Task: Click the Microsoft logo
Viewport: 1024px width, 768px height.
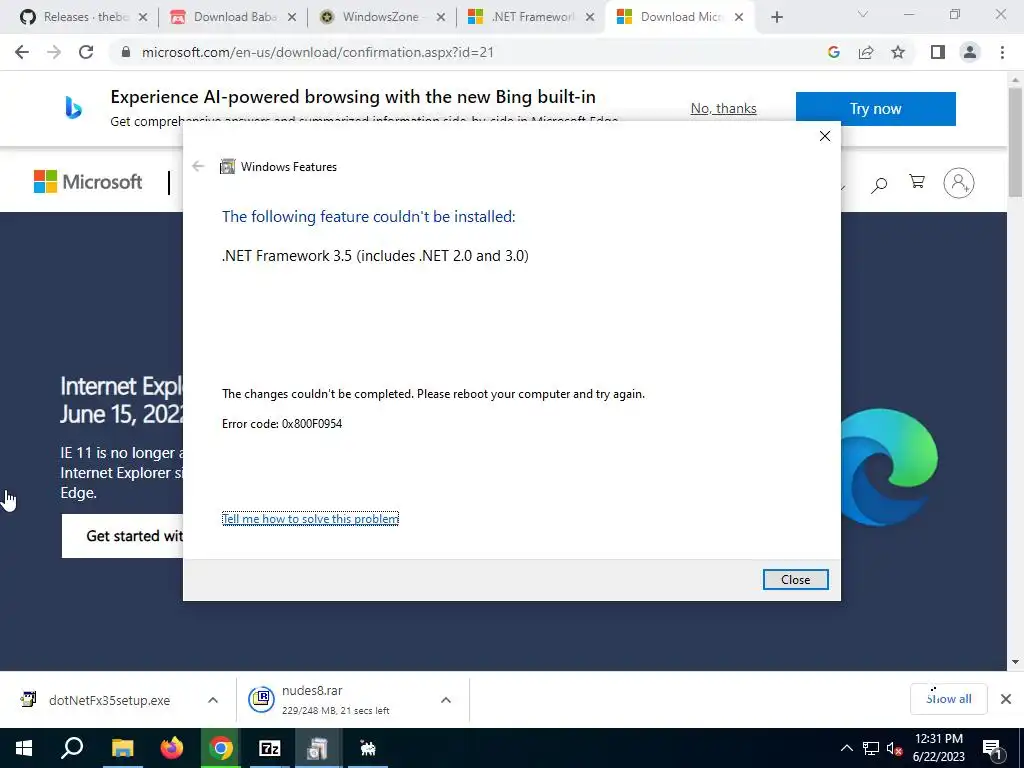Action: (x=88, y=182)
